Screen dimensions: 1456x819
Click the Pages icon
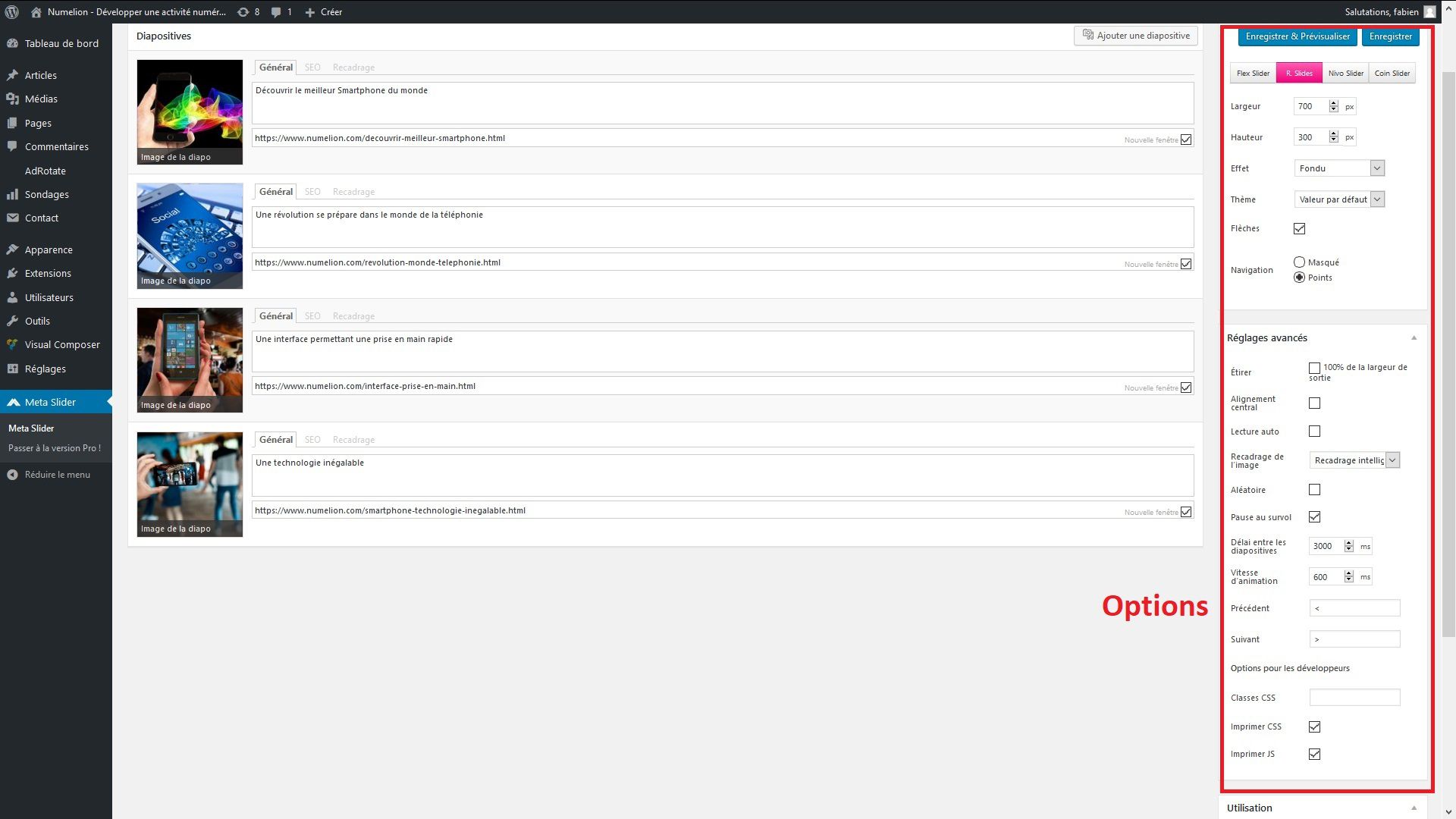click(x=12, y=123)
